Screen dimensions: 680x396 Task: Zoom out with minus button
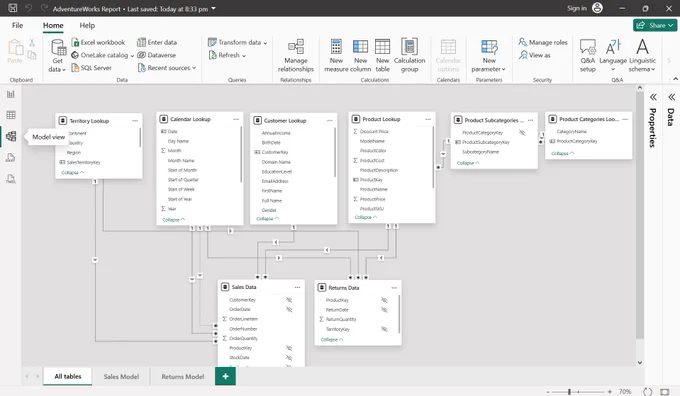pyautogui.click(x=548, y=391)
